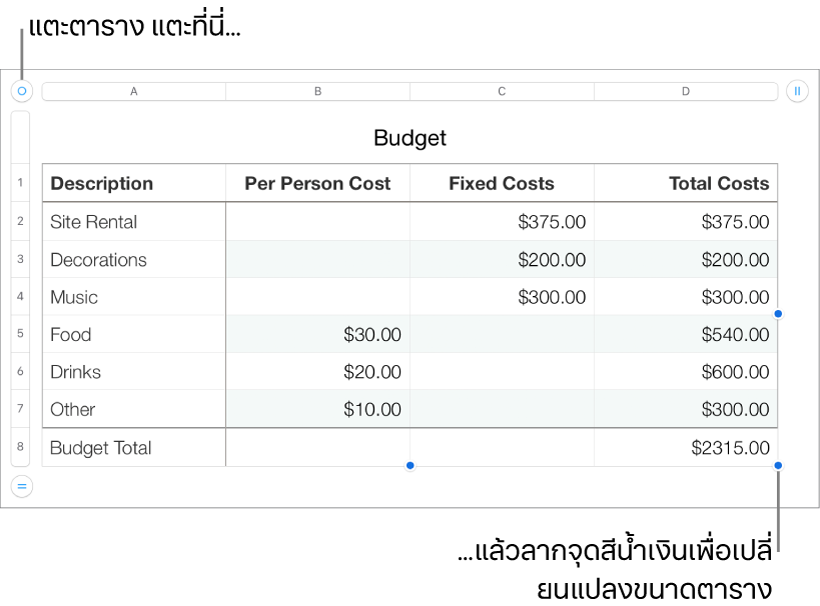Select column A header tab
Screen dimensions: 820x606
(x=134, y=91)
